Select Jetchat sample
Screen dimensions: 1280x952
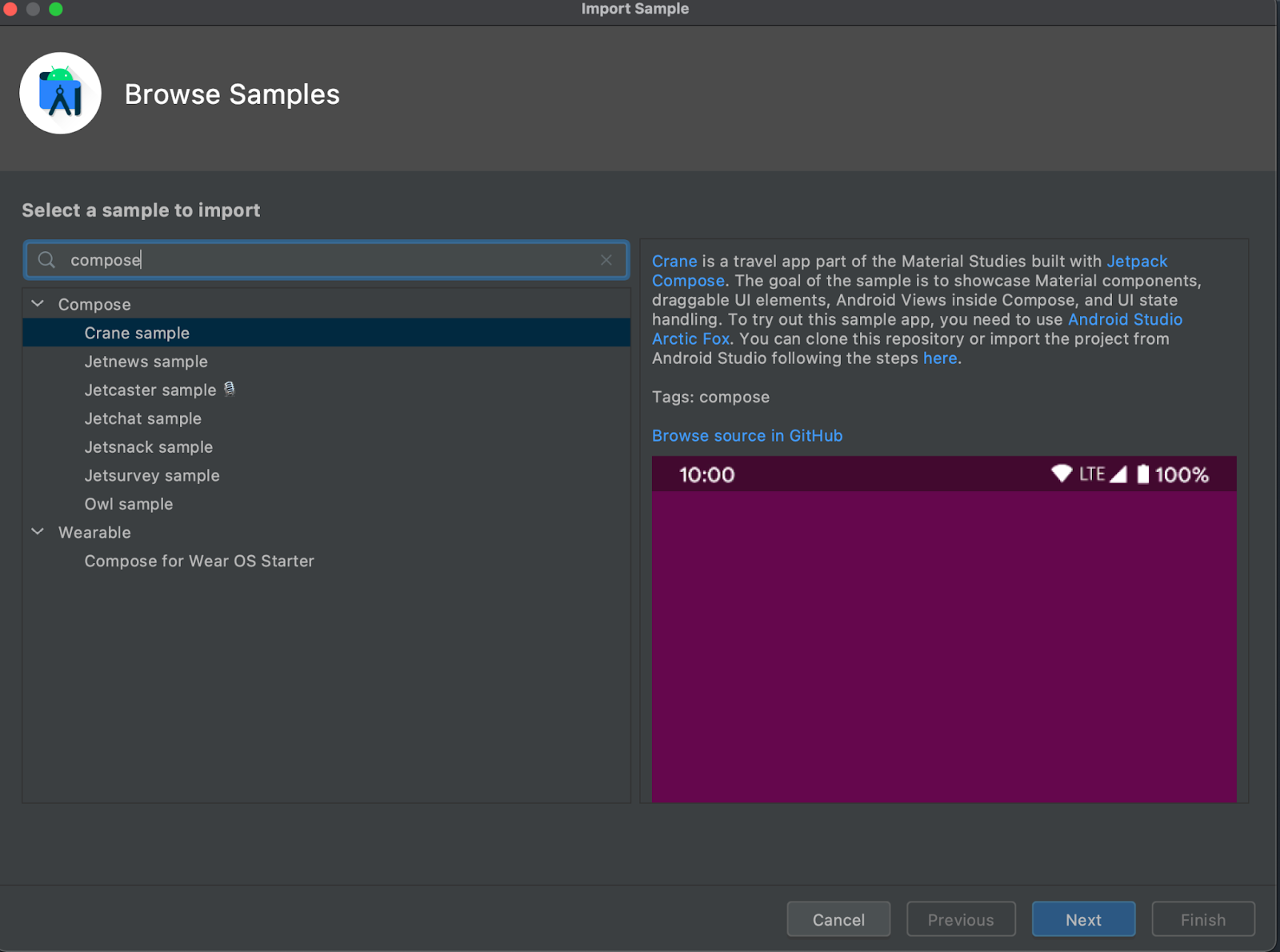coord(326,418)
